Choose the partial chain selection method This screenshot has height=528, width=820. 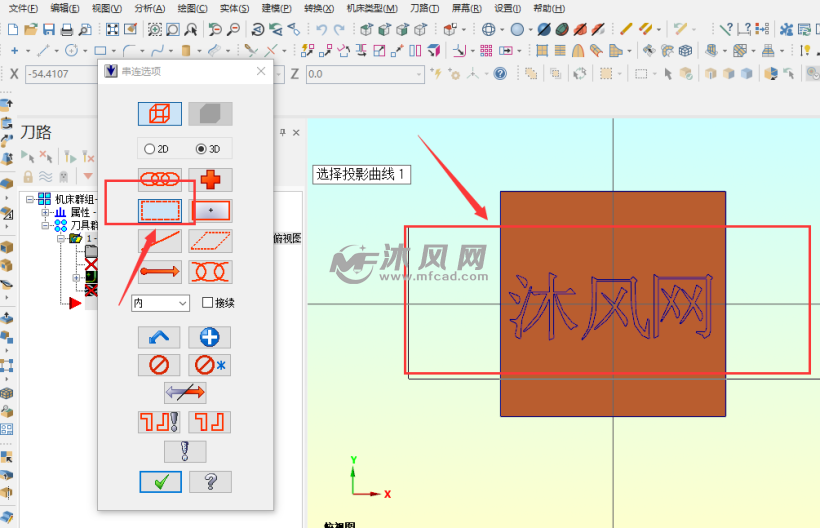click(x=210, y=272)
